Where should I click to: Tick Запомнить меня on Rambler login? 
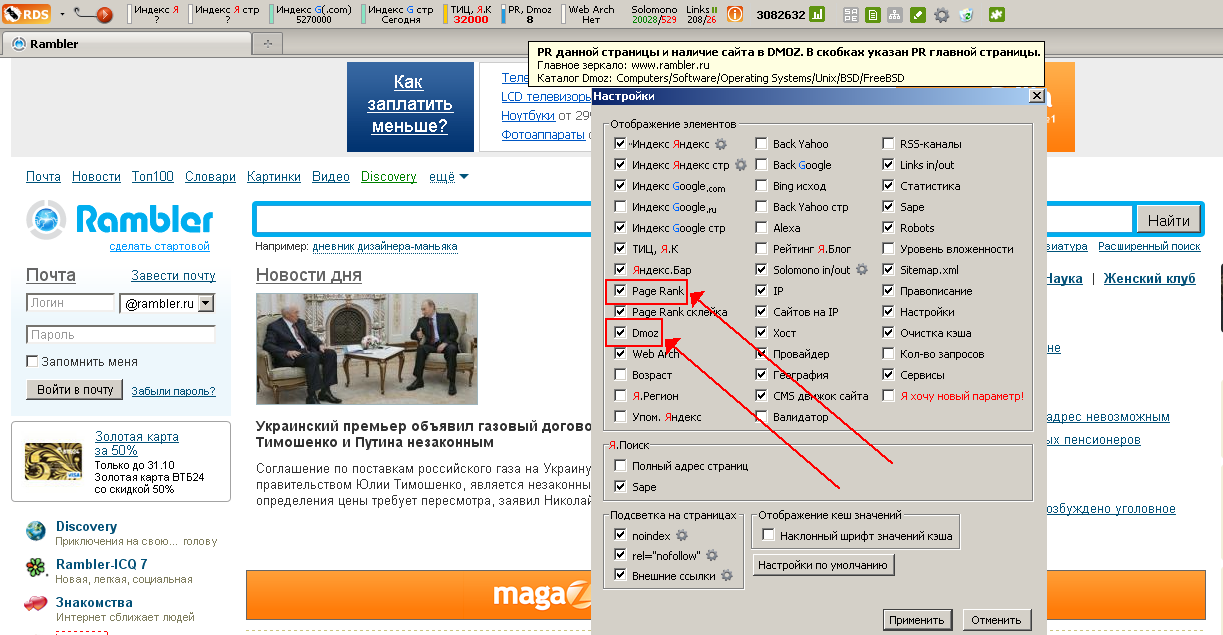(33, 361)
